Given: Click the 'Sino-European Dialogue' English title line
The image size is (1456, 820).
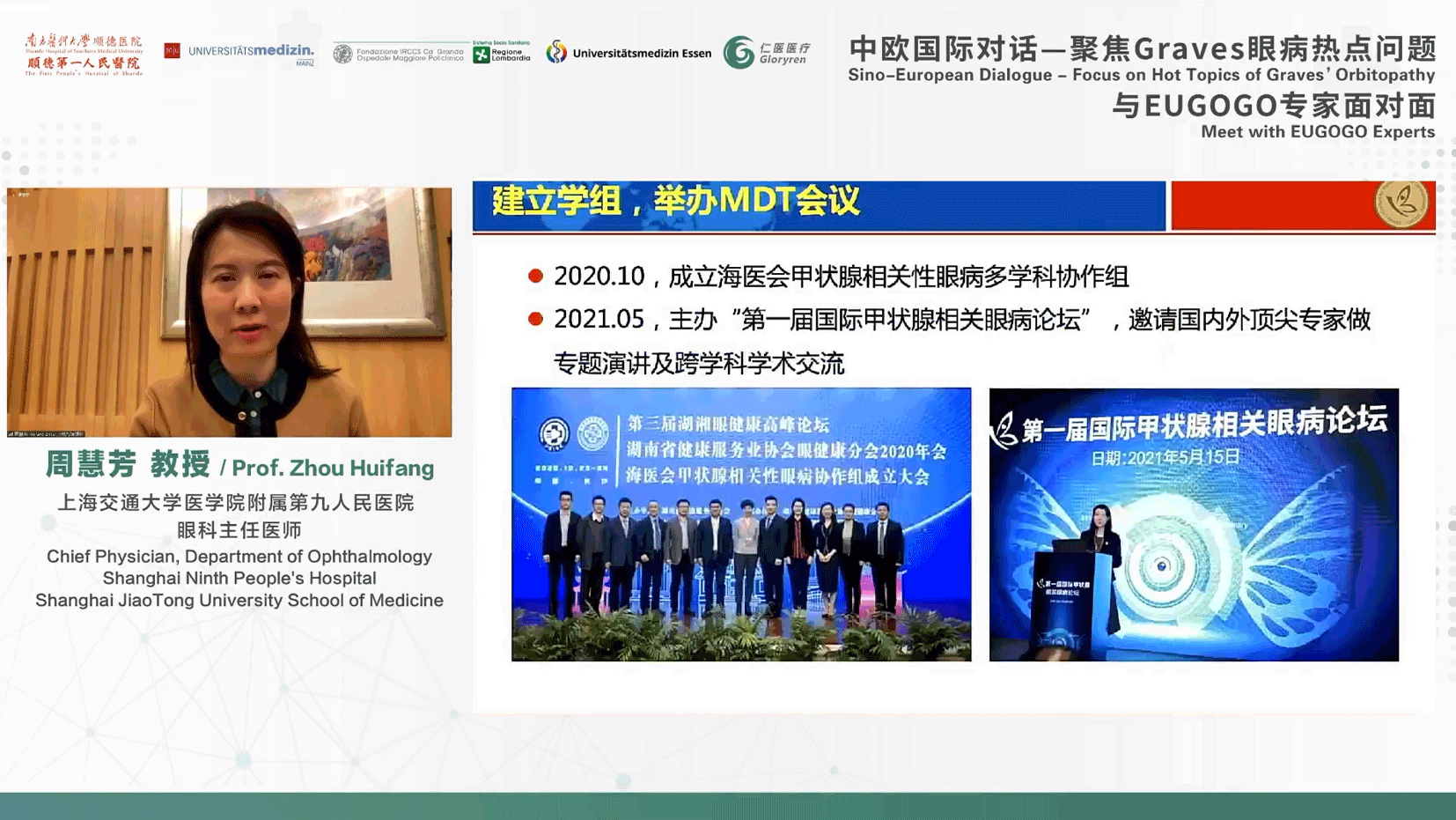Looking at the screenshot, I should [x=1141, y=75].
